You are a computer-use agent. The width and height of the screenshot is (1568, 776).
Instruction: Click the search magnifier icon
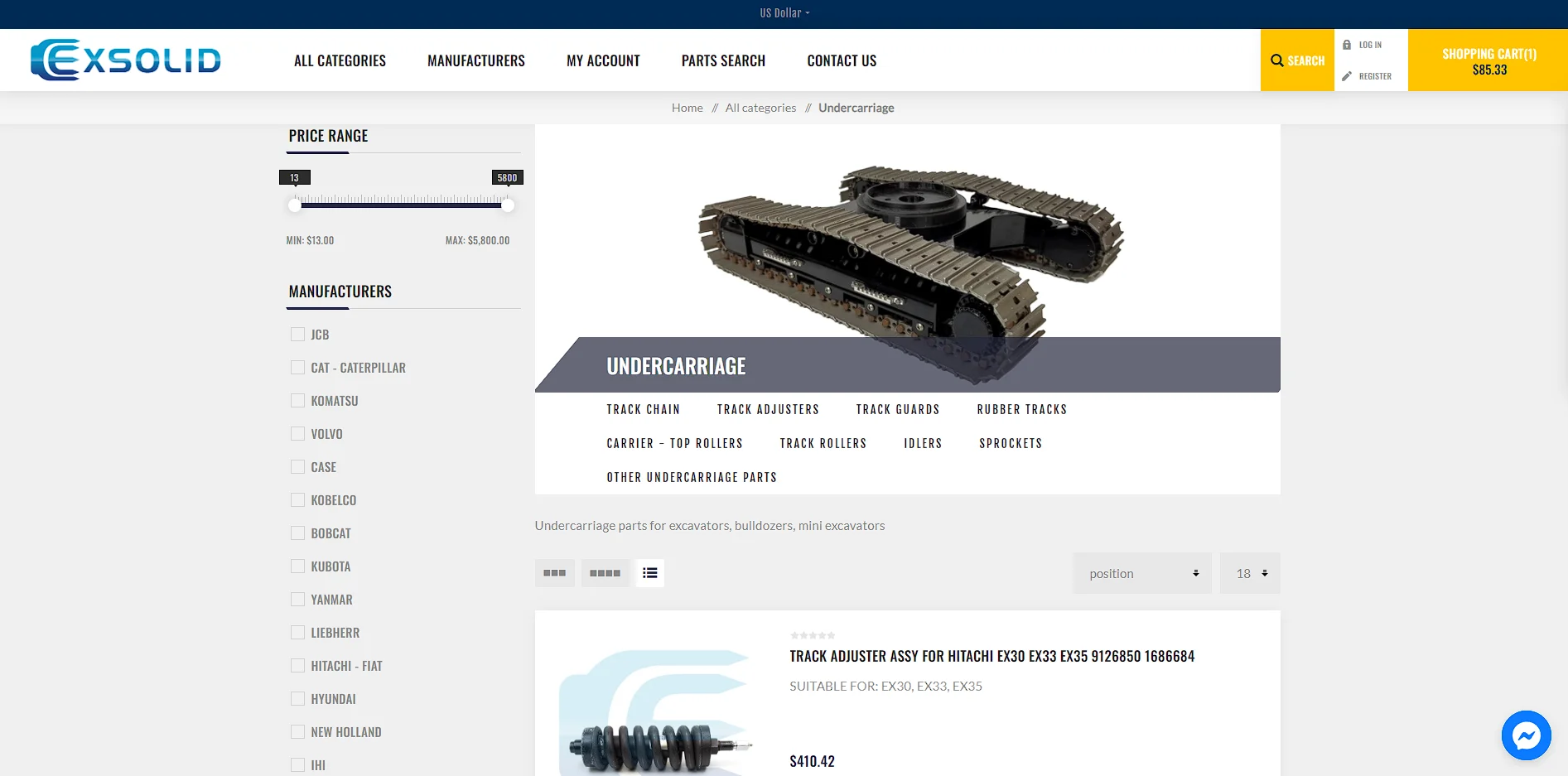click(1276, 60)
